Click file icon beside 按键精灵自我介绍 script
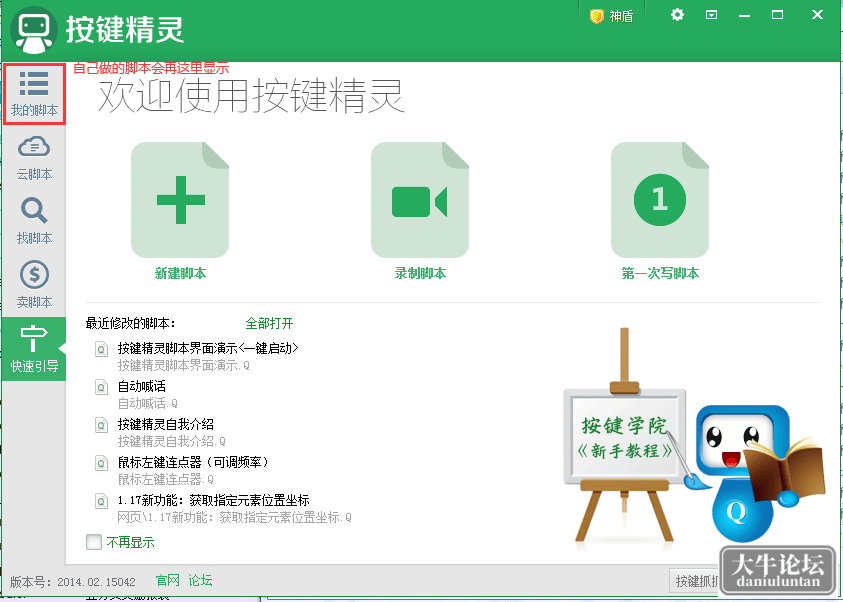 click(101, 425)
